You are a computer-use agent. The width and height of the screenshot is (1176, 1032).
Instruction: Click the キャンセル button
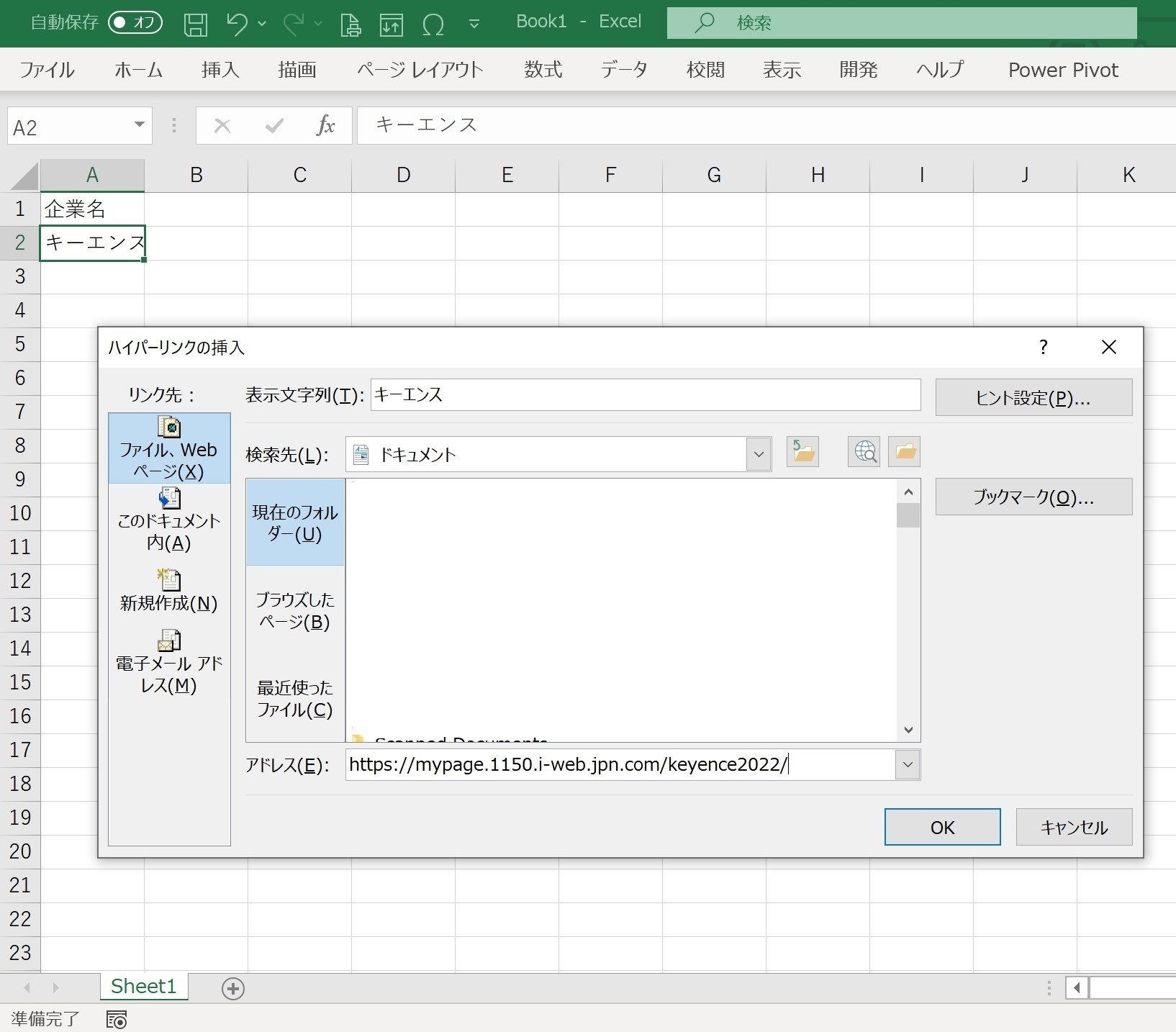click(1074, 827)
